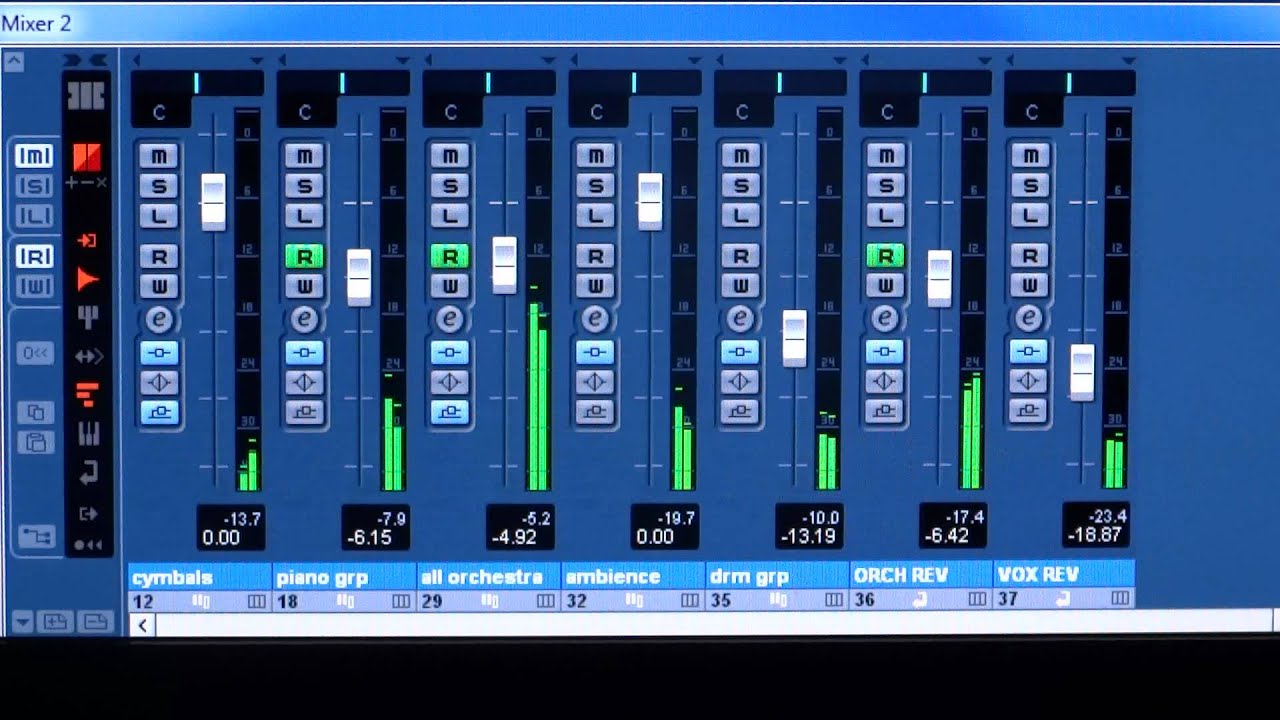The image size is (1280, 720).
Task: Open VOX REV channel top dropdown arrow
Action: tap(1128, 60)
